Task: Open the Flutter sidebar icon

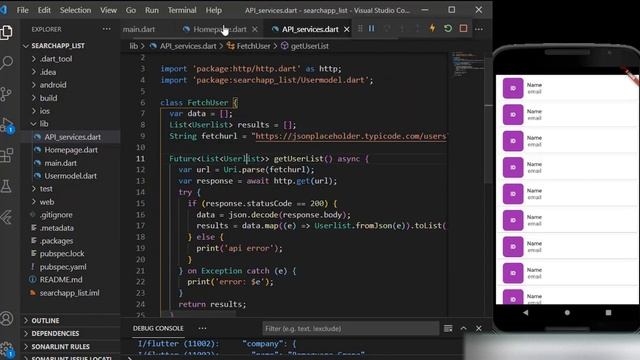Action: tap(7, 217)
